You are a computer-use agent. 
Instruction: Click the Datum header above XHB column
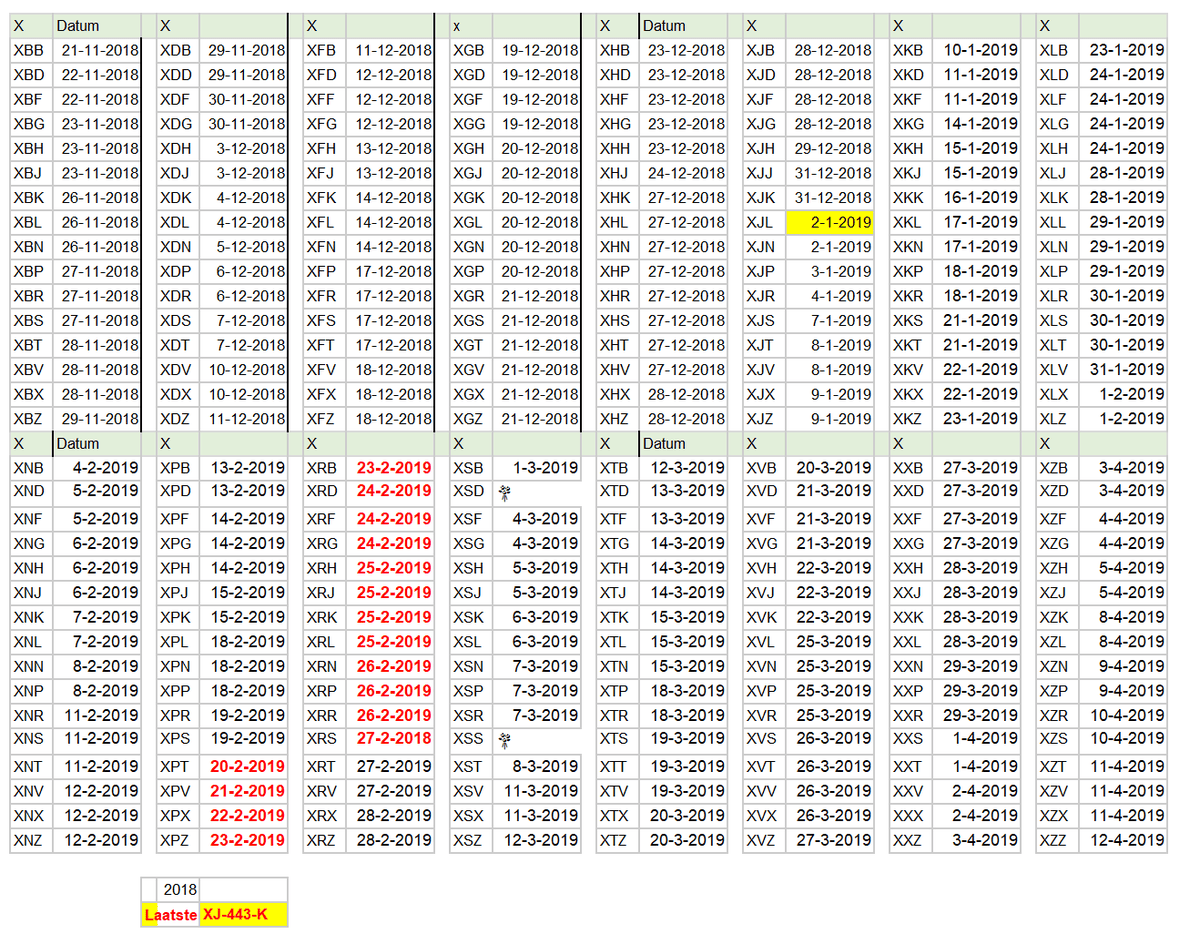pos(664,25)
